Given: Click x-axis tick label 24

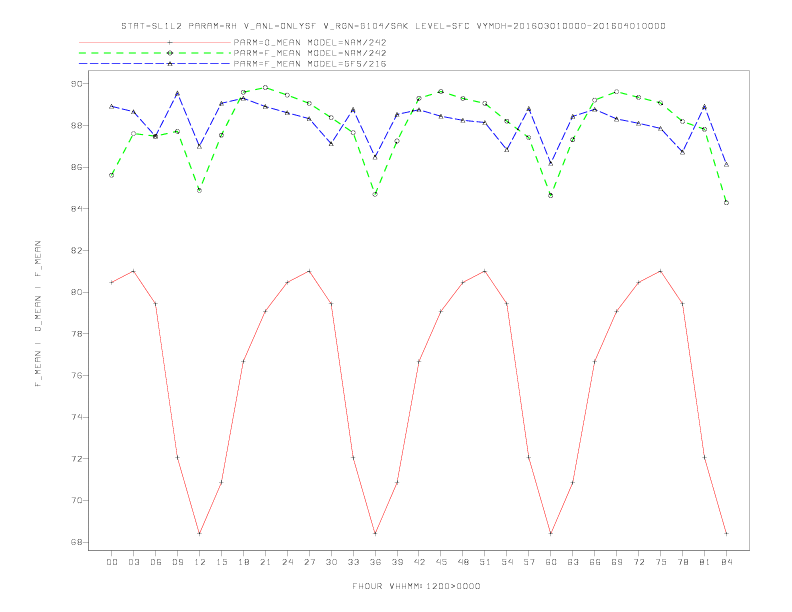Looking at the screenshot, I should point(287,562).
